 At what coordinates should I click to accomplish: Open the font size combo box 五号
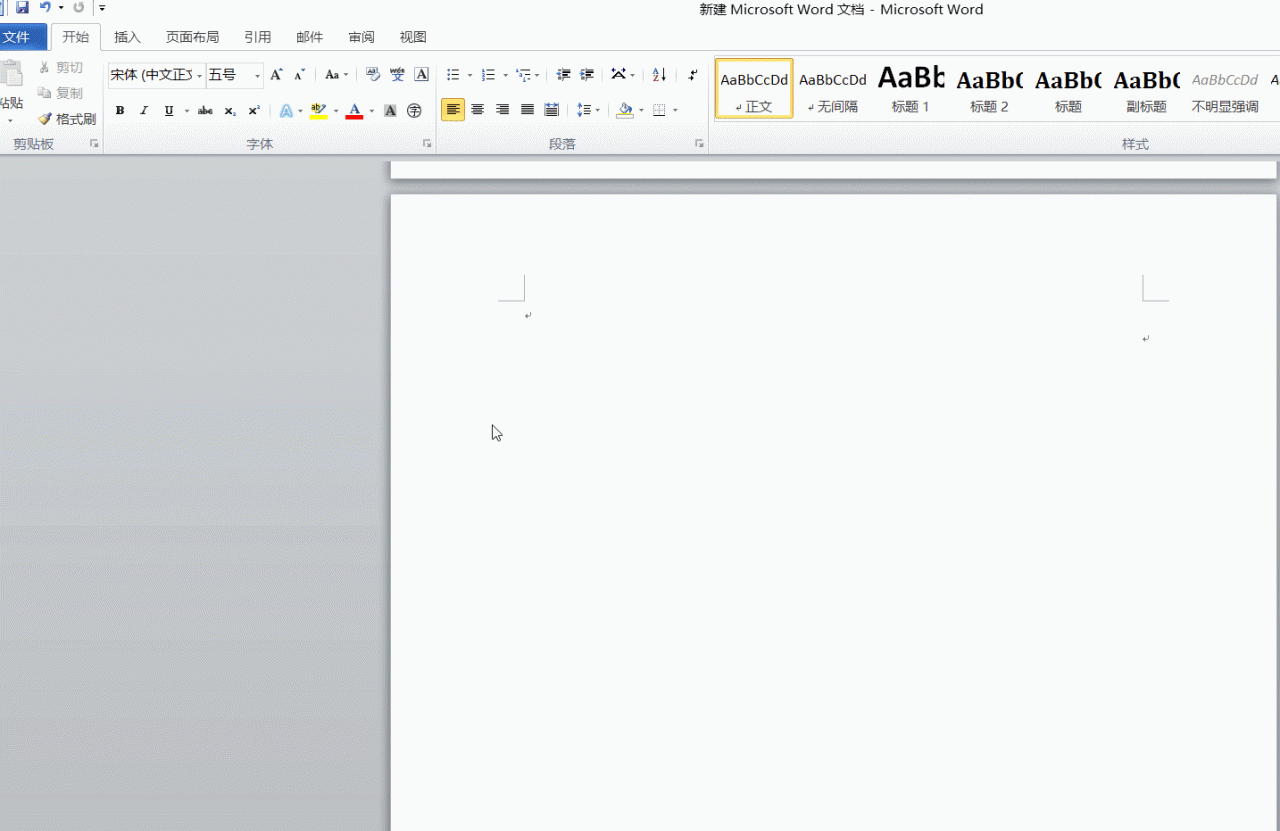[235, 75]
